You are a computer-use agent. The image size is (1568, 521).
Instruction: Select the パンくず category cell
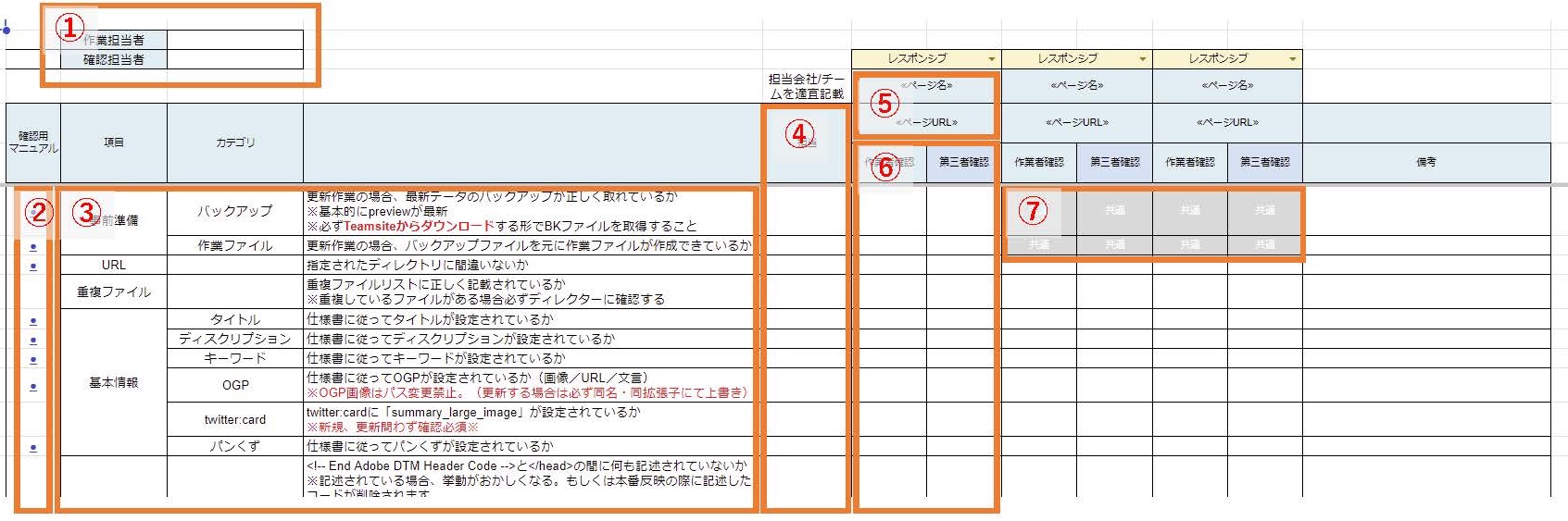235,446
